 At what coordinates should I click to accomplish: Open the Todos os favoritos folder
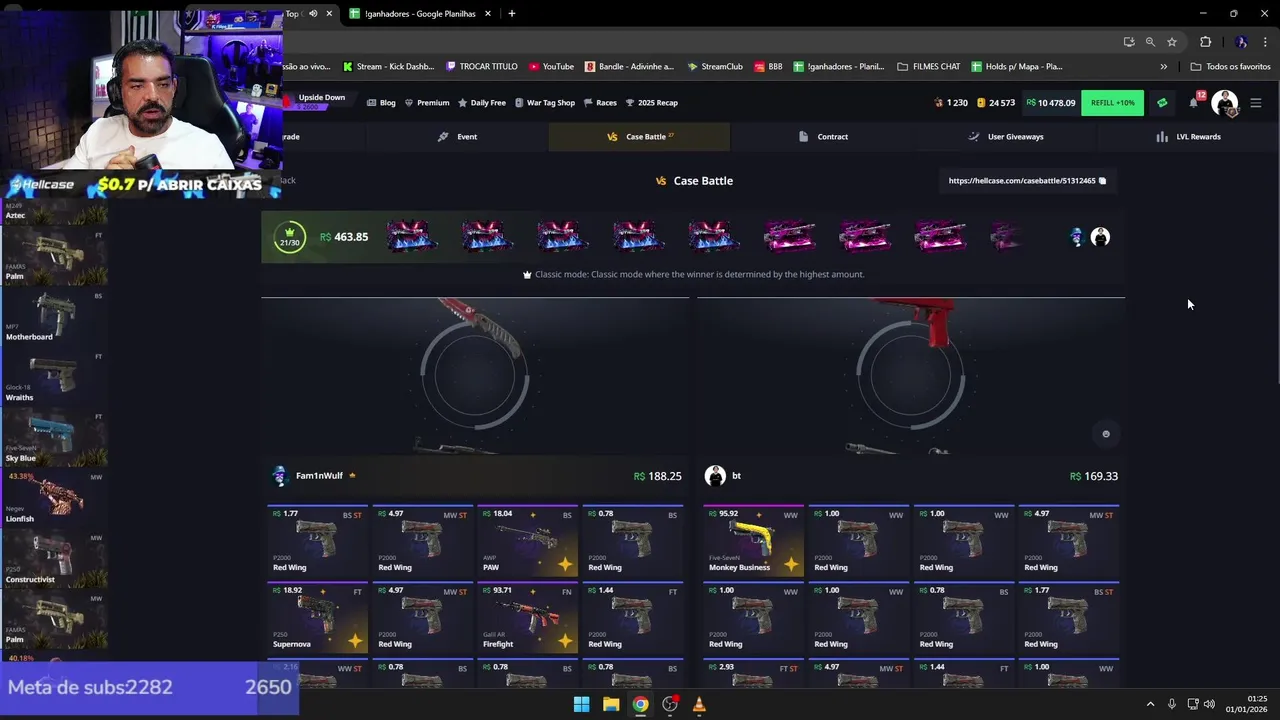click(x=1231, y=67)
